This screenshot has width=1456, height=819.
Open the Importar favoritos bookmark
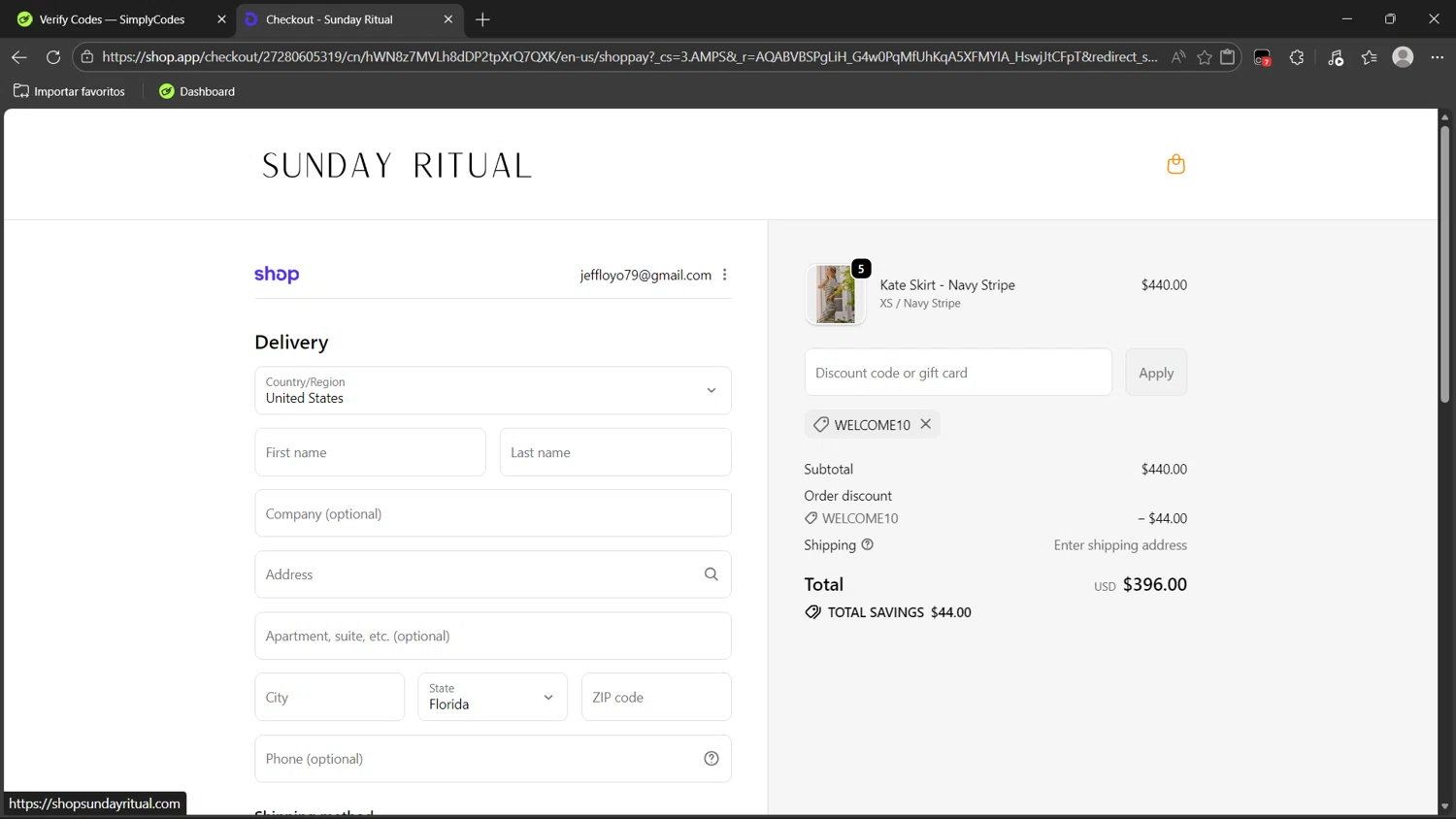point(69,91)
